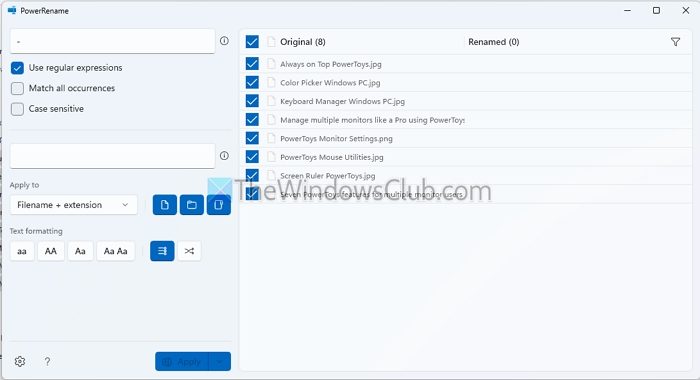Apply title case 'Aa' formatting
Viewport: 700px width, 380px height.
(80, 251)
